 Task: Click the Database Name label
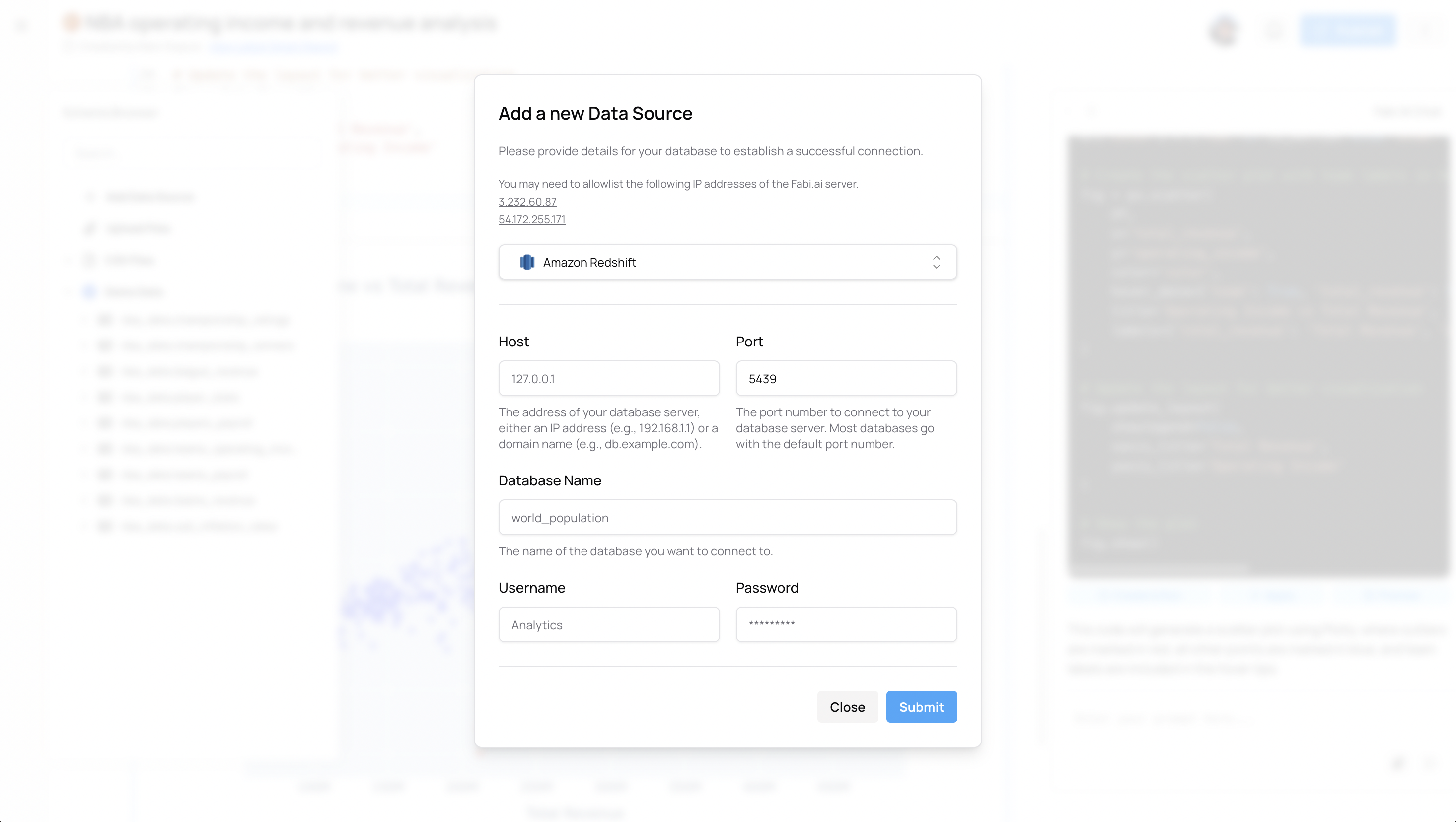549,481
